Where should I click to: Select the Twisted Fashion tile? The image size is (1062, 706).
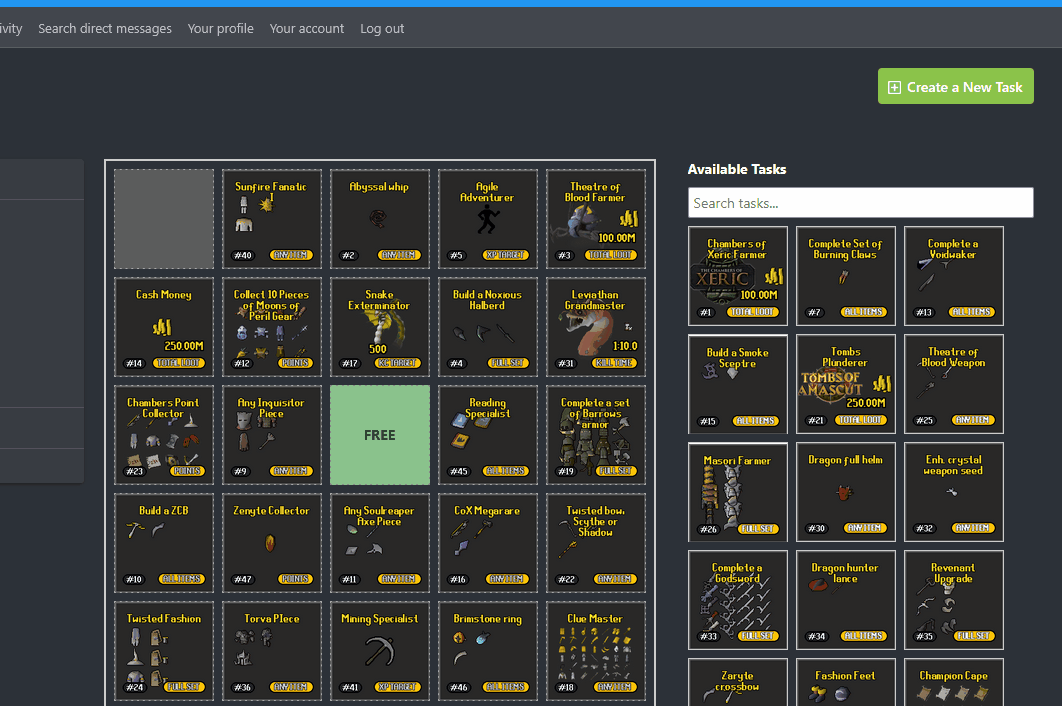pyautogui.click(x=164, y=651)
